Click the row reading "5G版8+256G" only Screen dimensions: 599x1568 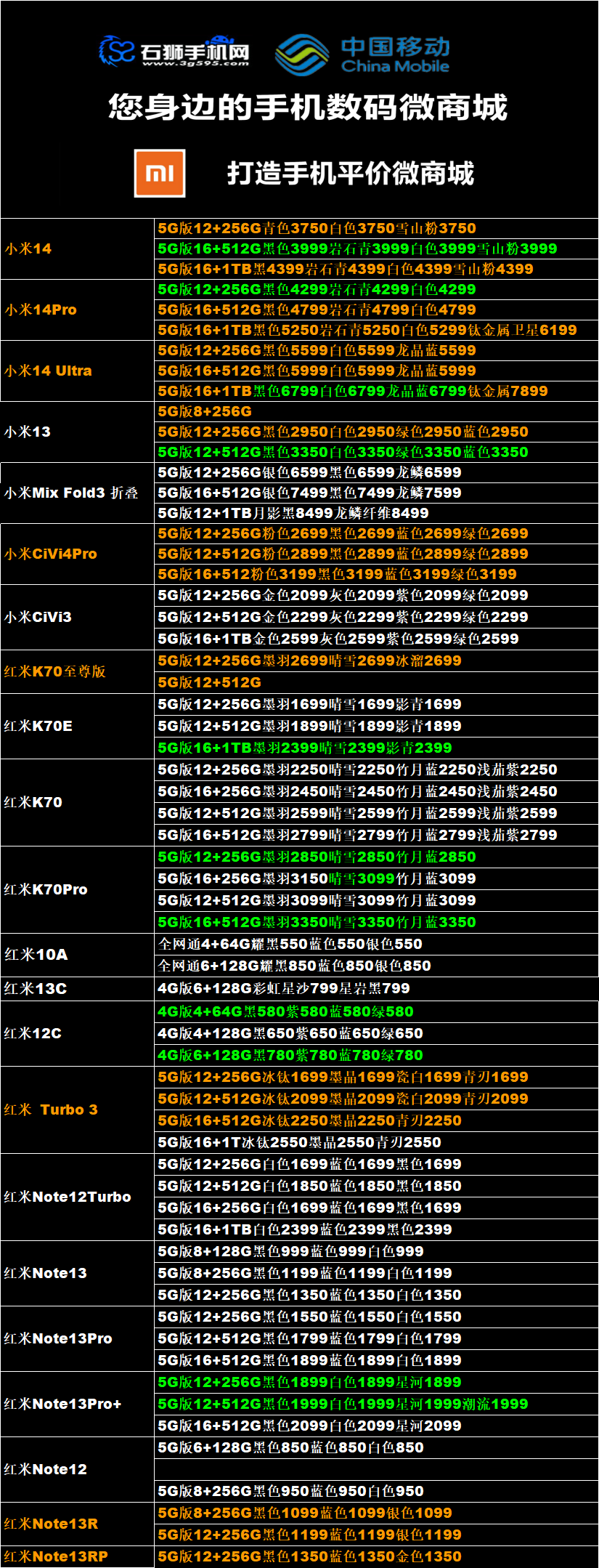point(377,411)
